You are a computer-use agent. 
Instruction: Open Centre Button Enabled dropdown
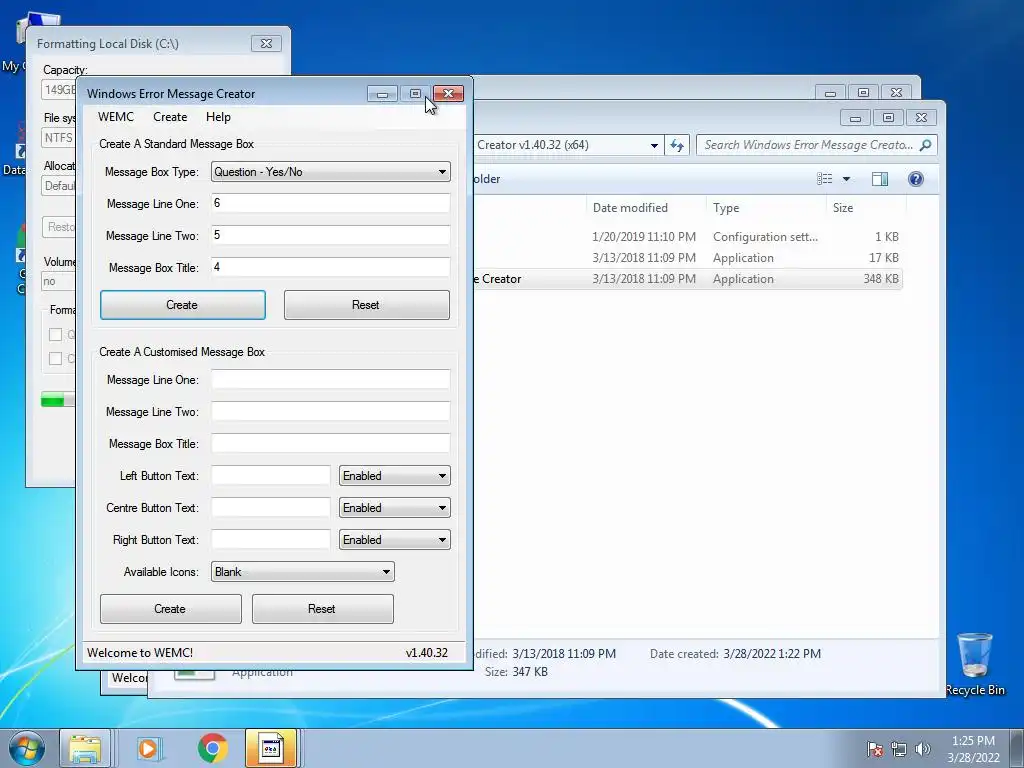tap(394, 508)
